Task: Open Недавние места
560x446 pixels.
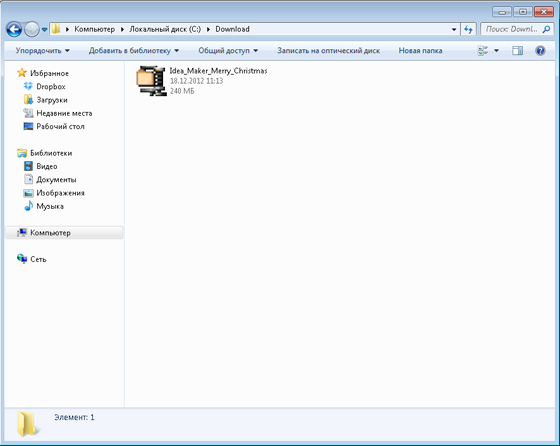Action: tap(58, 113)
